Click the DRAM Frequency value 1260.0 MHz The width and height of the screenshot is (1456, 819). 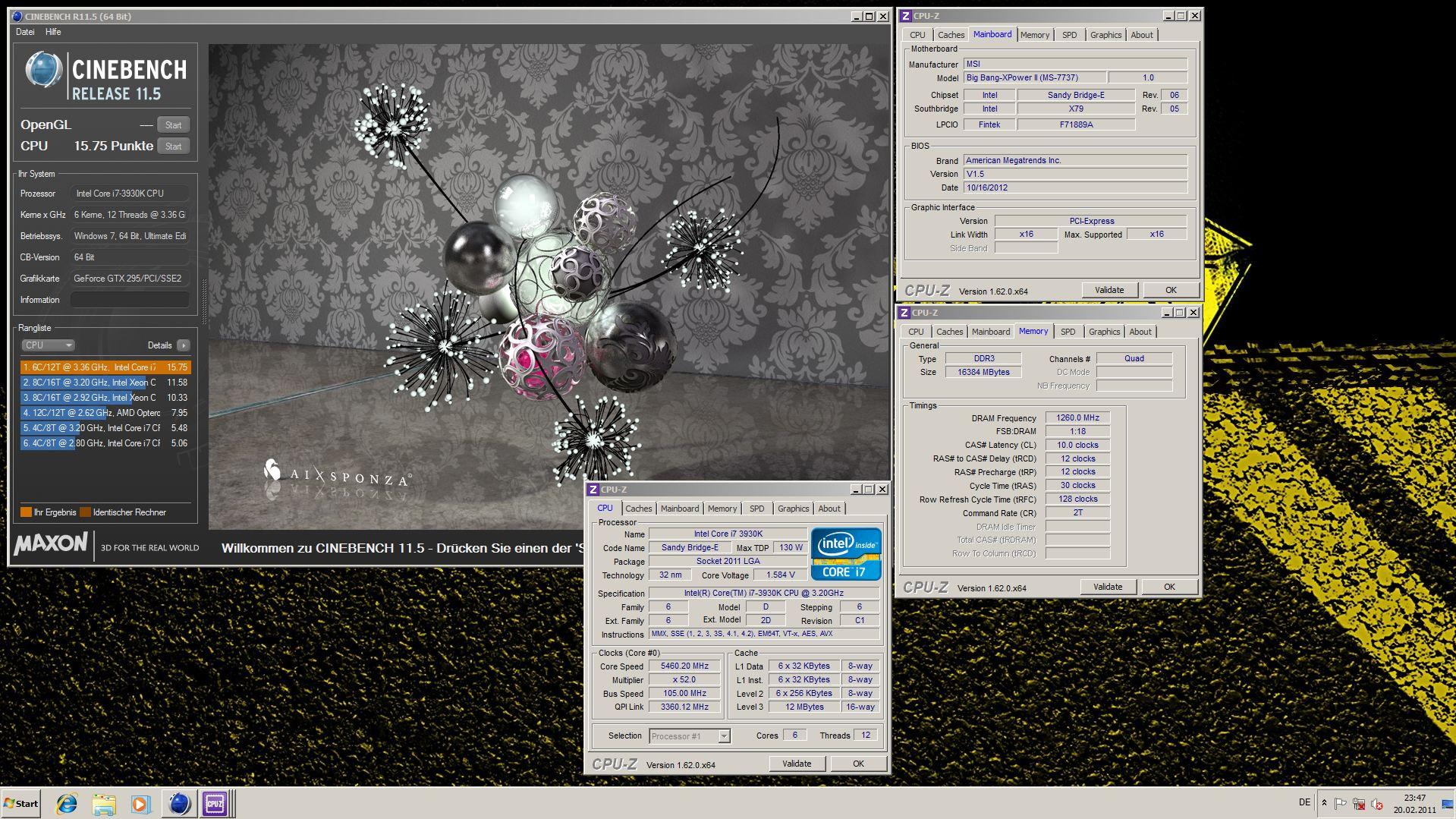point(1077,418)
